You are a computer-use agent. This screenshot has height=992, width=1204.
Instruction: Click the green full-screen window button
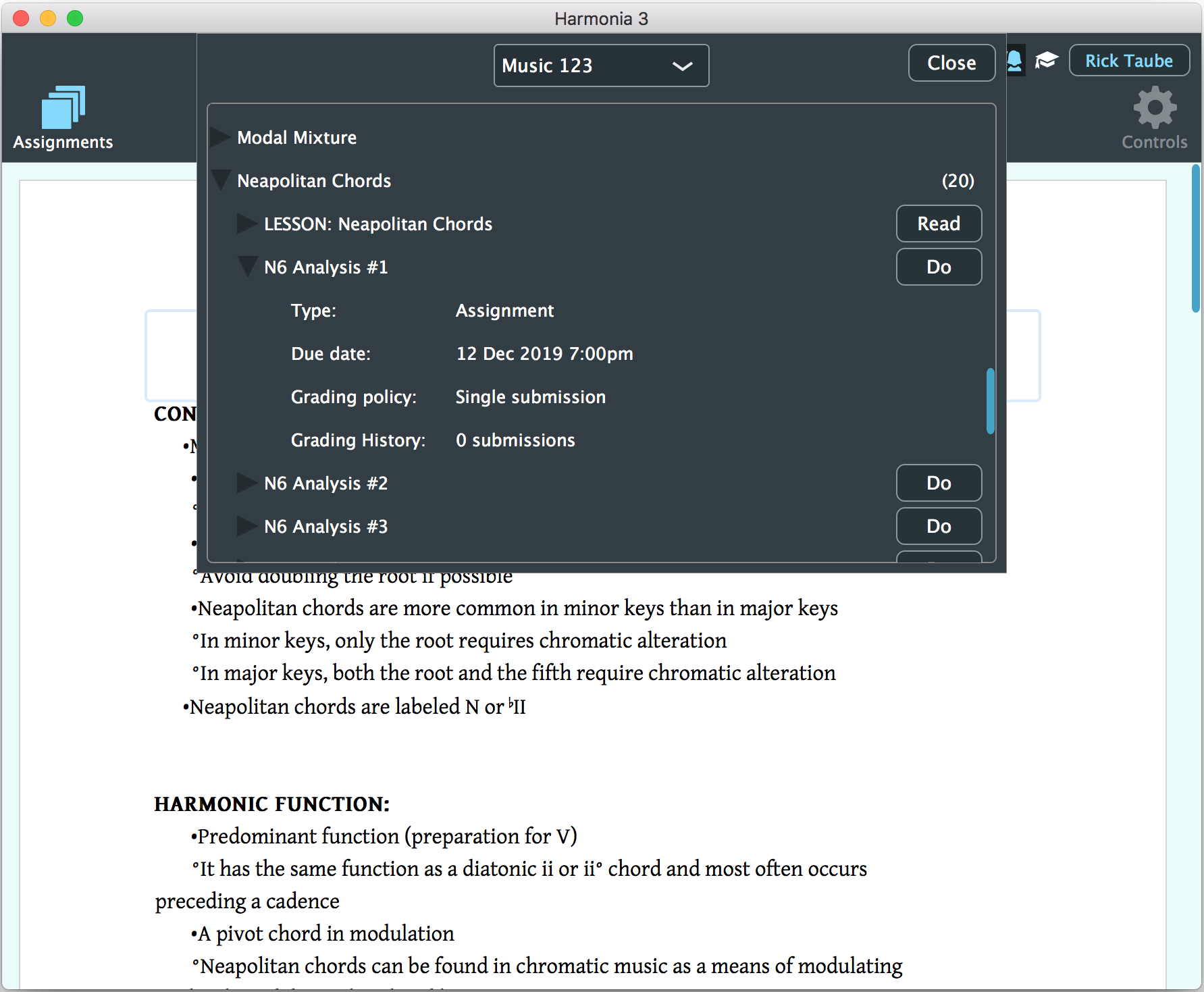click(75, 18)
